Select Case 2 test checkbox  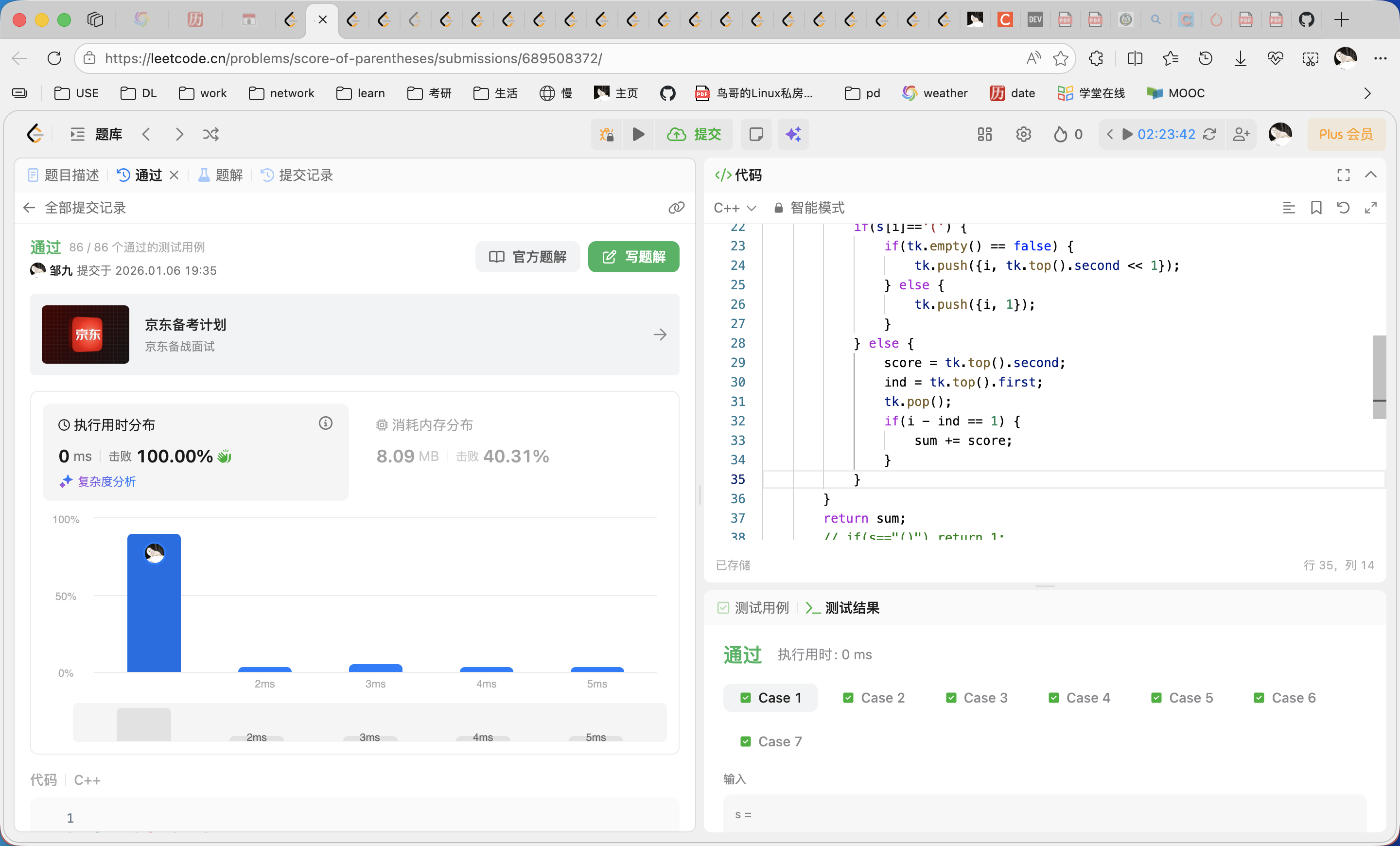[x=848, y=698]
